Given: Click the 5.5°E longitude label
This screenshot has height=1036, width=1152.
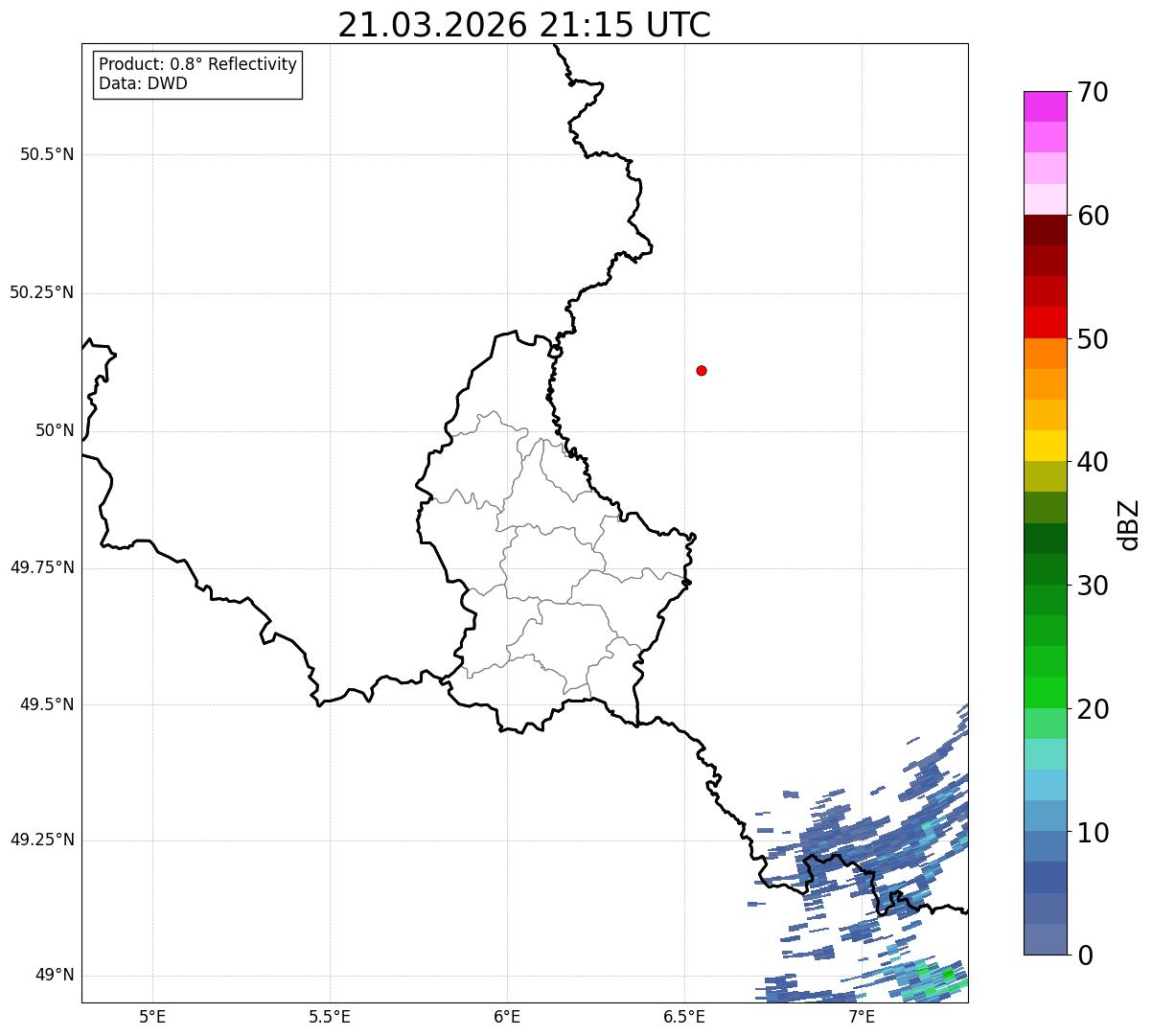Looking at the screenshot, I should click(x=330, y=1016).
